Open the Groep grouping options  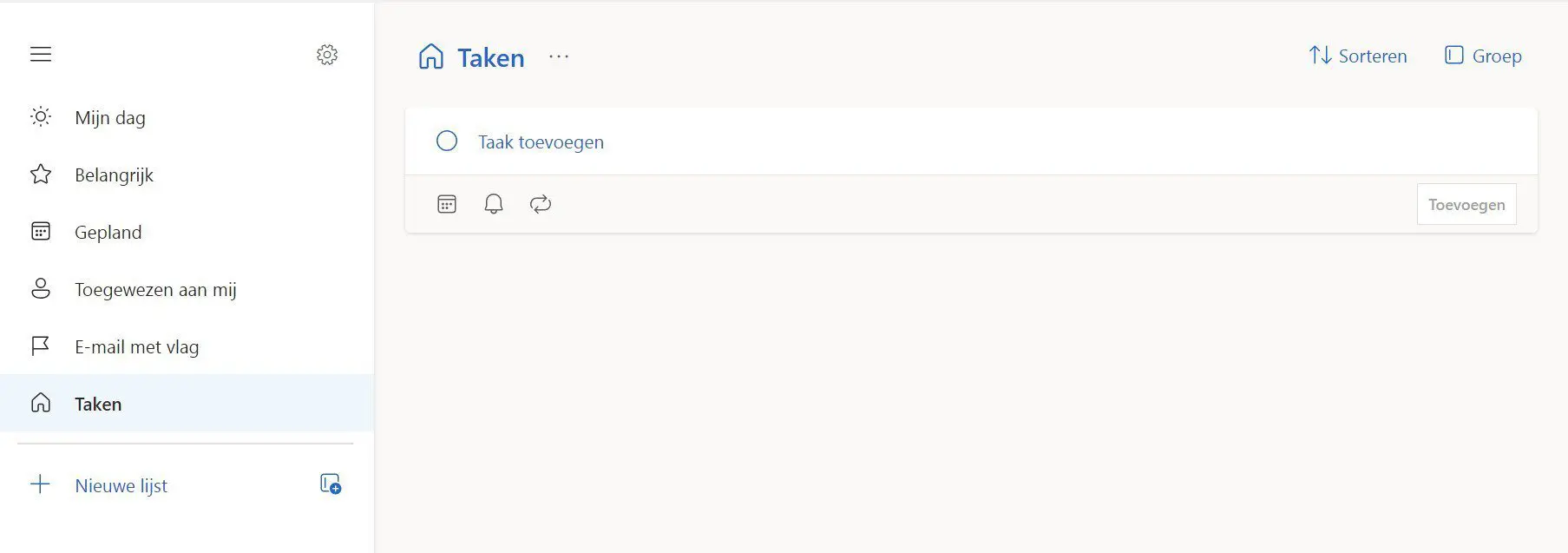(1483, 56)
